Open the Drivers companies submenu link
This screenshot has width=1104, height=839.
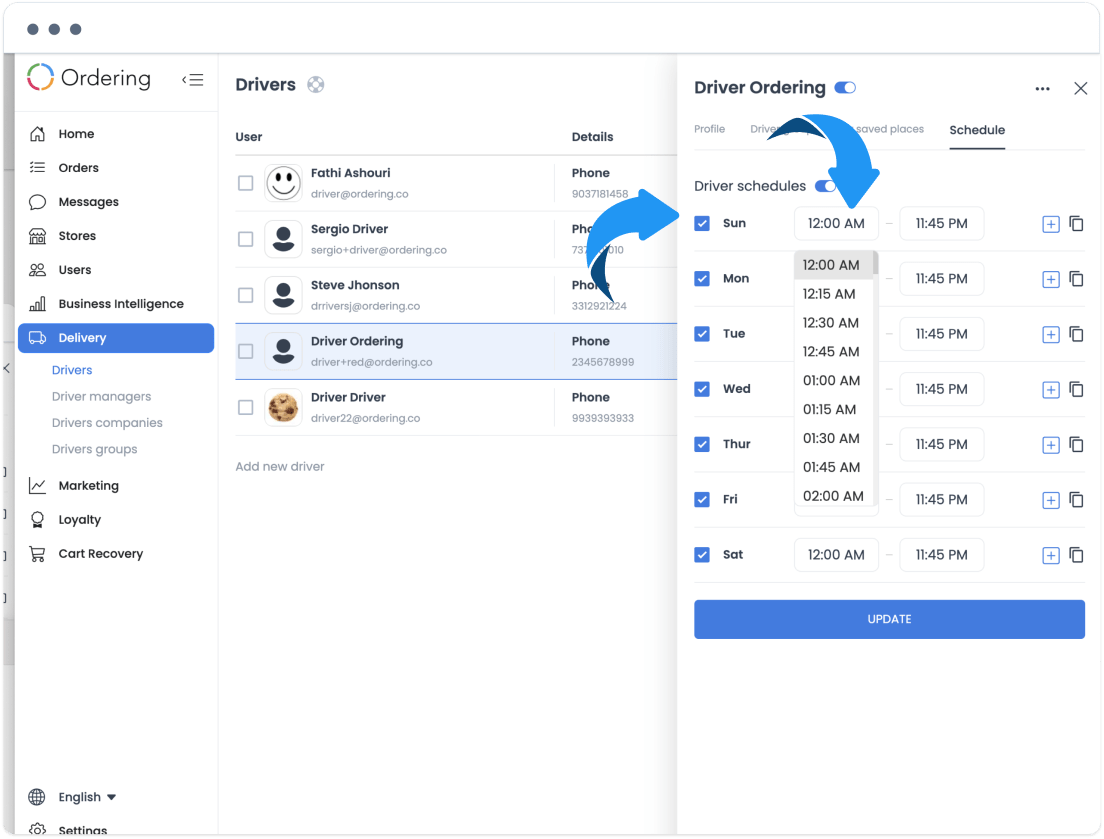[107, 422]
